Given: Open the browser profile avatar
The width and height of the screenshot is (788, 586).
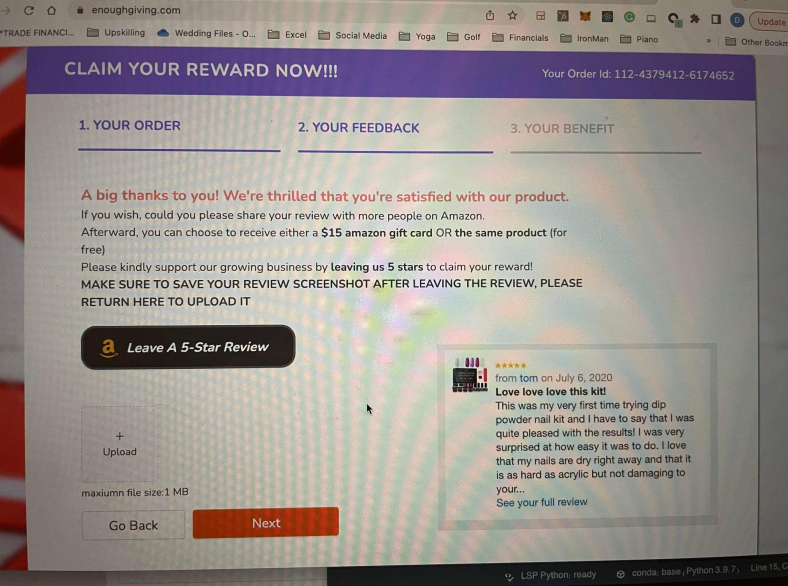Looking at the screenshot, I should [737, 20].
